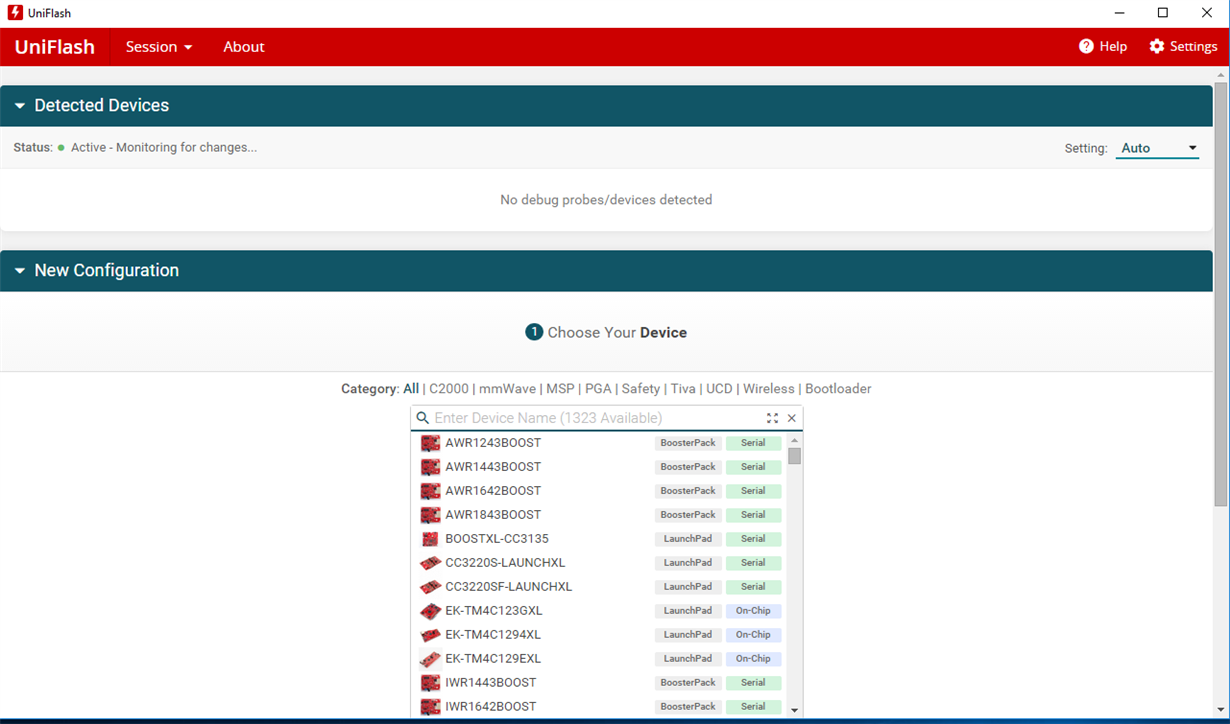This screenshot has width=1230, height=724.
Task: Click the AWR1243BOOST red board icon
Action: [x=430, y=442]
